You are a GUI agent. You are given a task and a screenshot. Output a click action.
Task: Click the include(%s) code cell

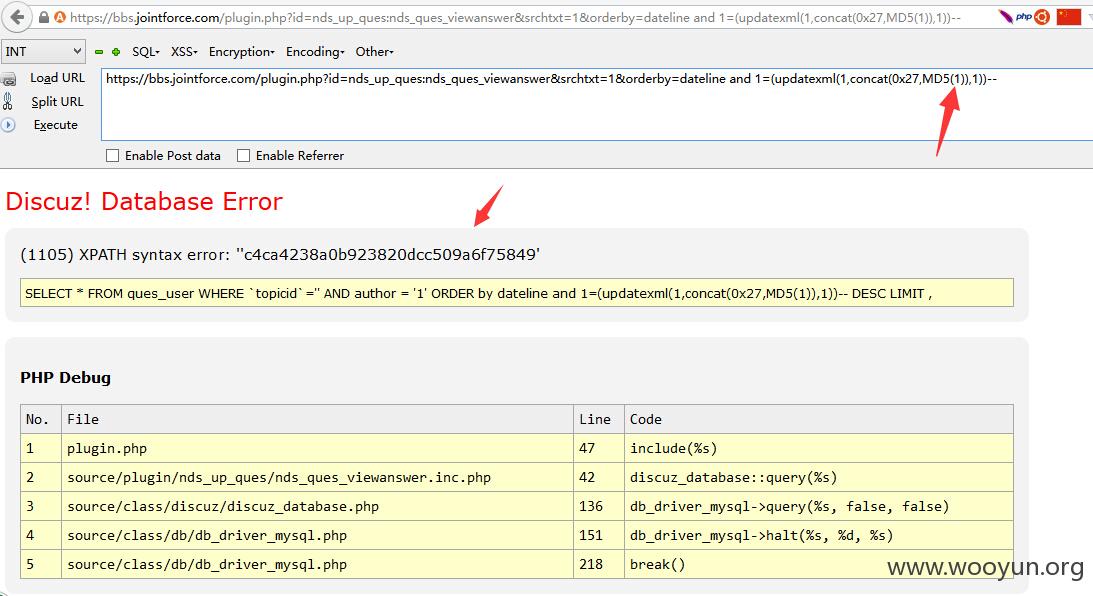[819, 448]
